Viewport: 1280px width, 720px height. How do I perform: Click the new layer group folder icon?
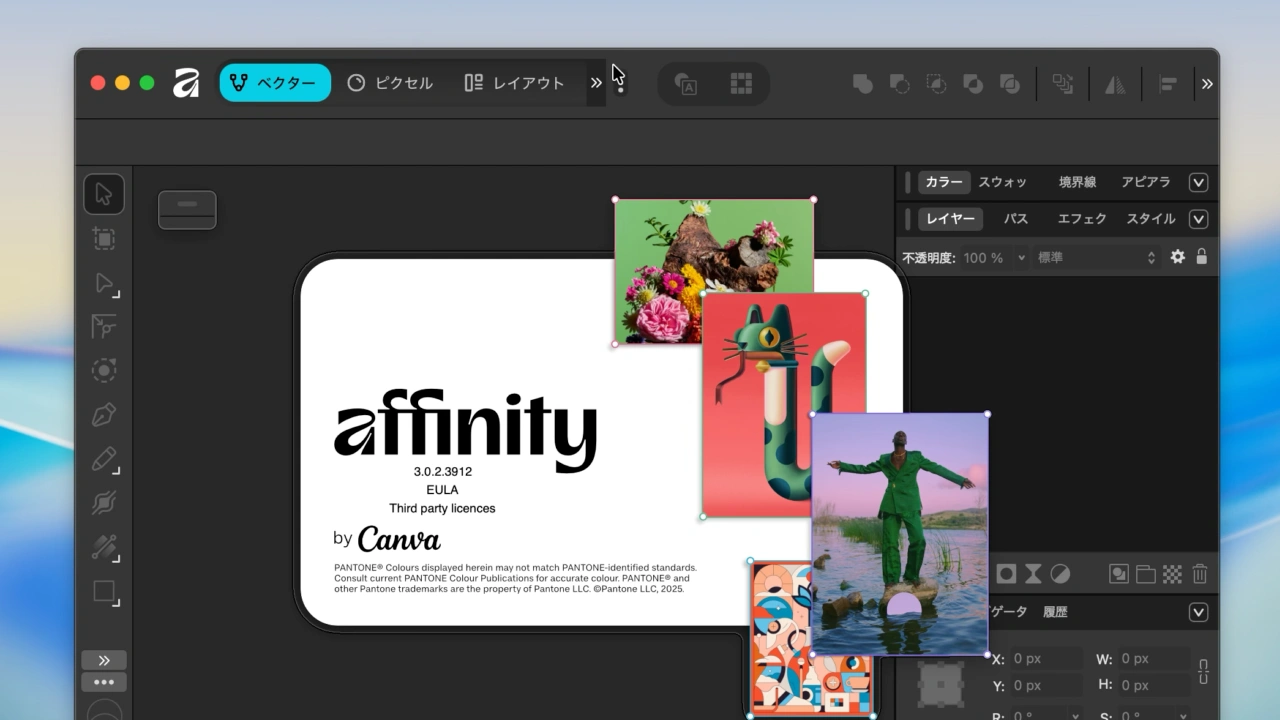tap(1146, 573)
